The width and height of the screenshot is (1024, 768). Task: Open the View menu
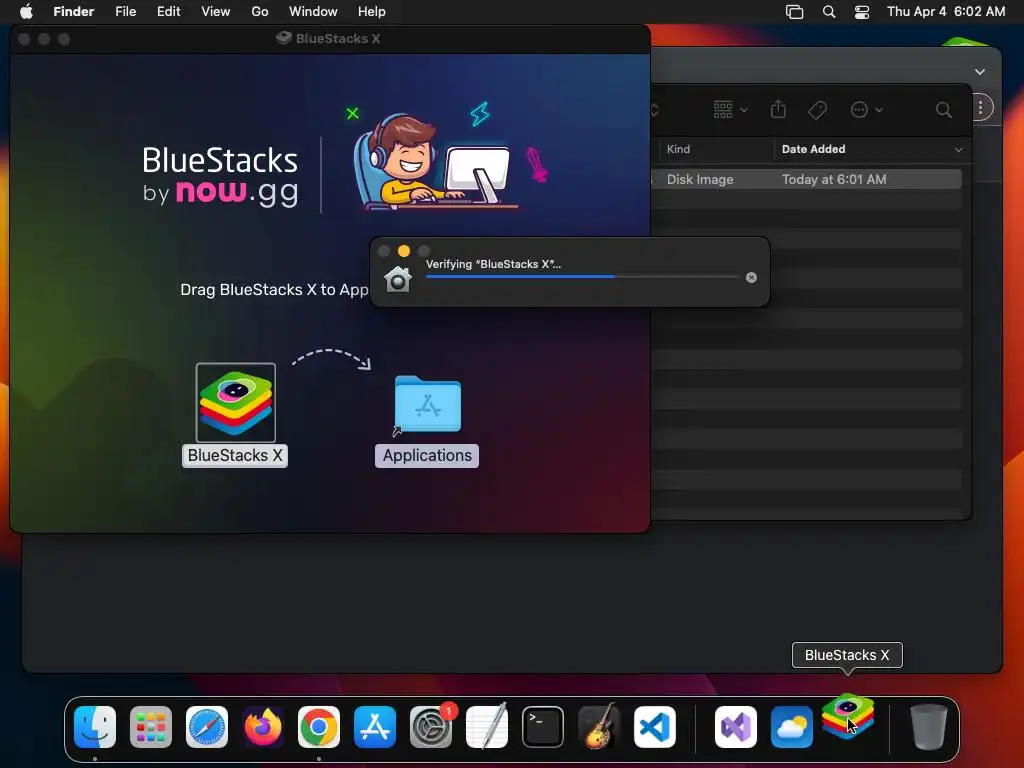pos(216,12)
